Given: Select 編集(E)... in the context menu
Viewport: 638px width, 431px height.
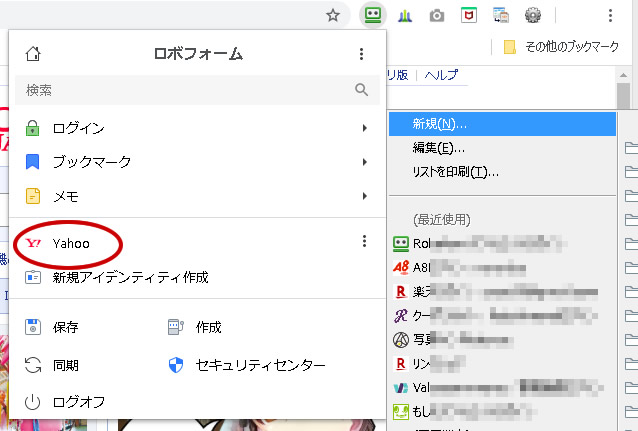Looking at the screenshot, I should point(503,148).
